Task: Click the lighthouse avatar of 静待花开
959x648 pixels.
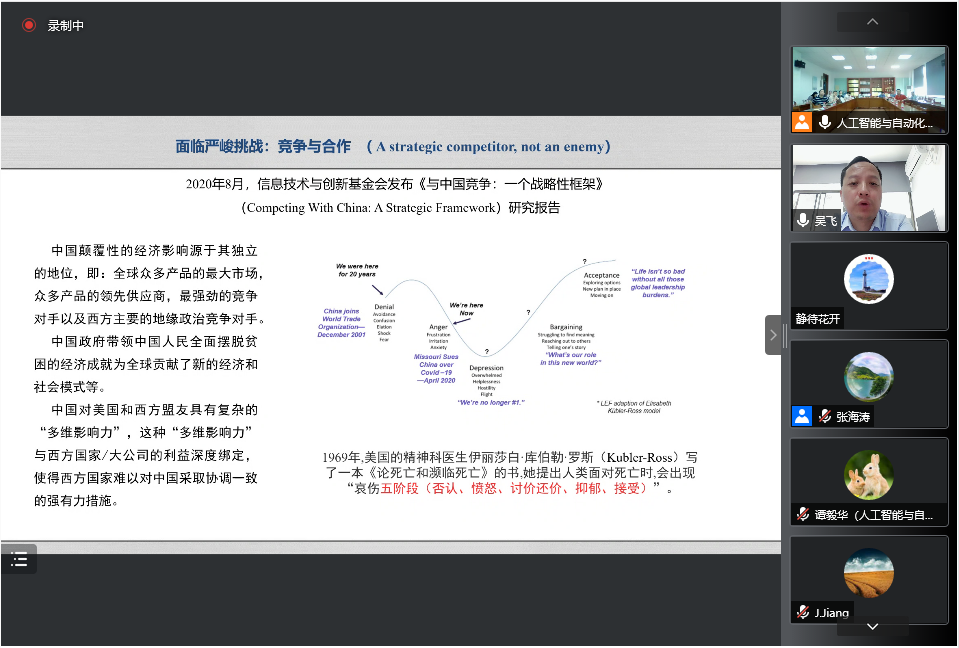Action: click(x=868, y=279)
